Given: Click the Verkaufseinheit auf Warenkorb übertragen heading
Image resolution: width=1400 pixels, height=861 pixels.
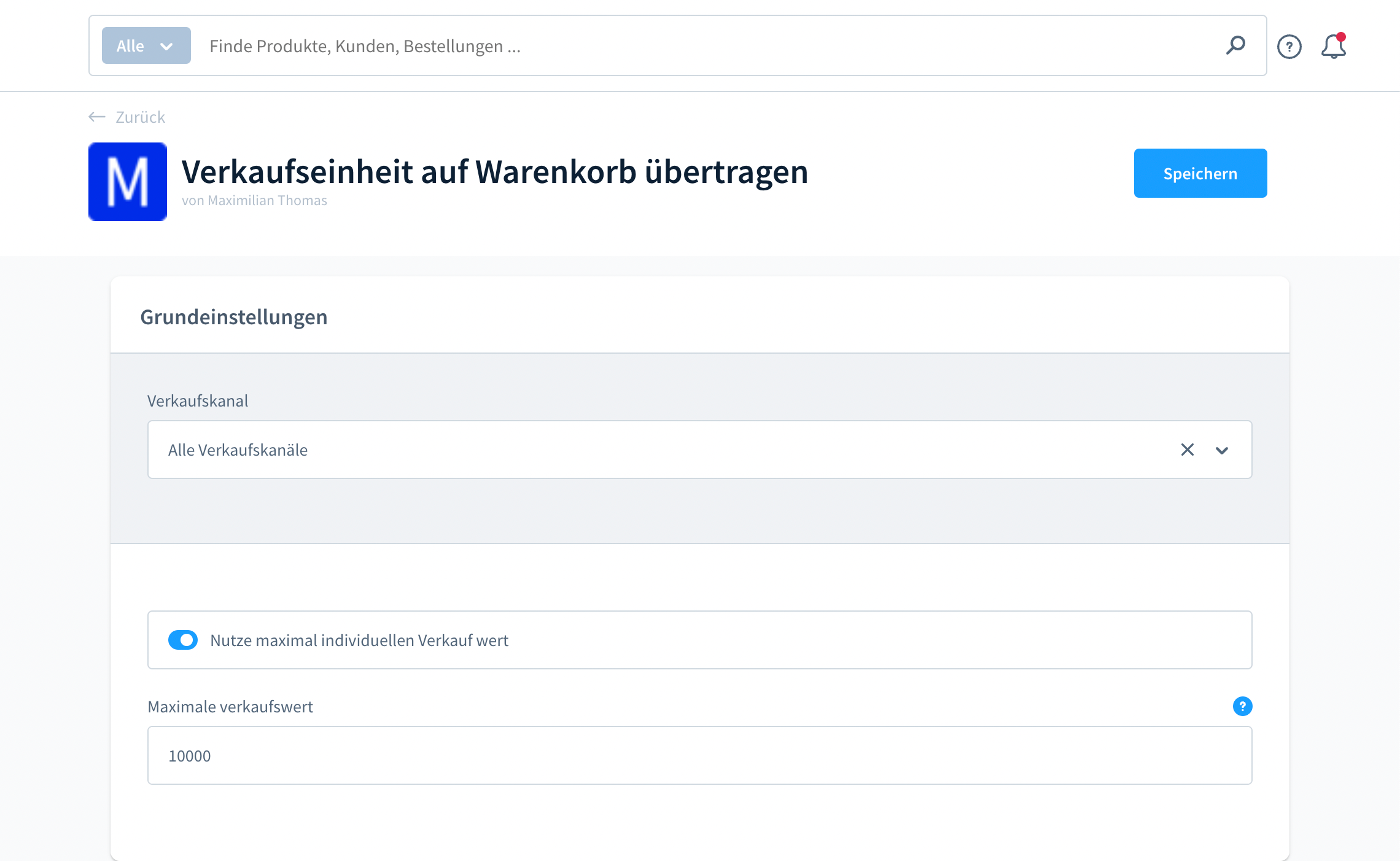Looking at the screenshot, I should pyautogui.click(x=495, y=171).
